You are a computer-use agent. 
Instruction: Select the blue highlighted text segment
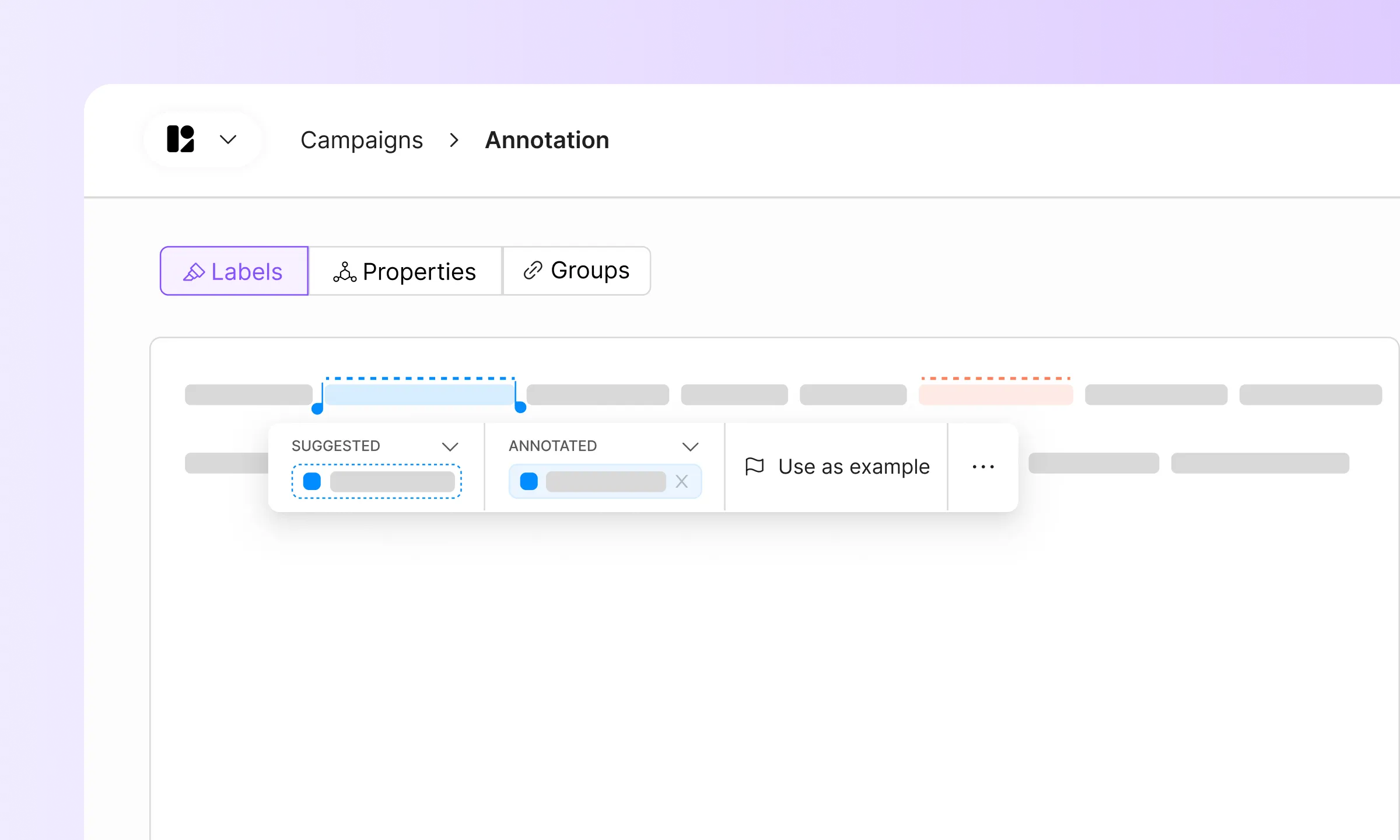pyautogui.click(x=420, y=394)
